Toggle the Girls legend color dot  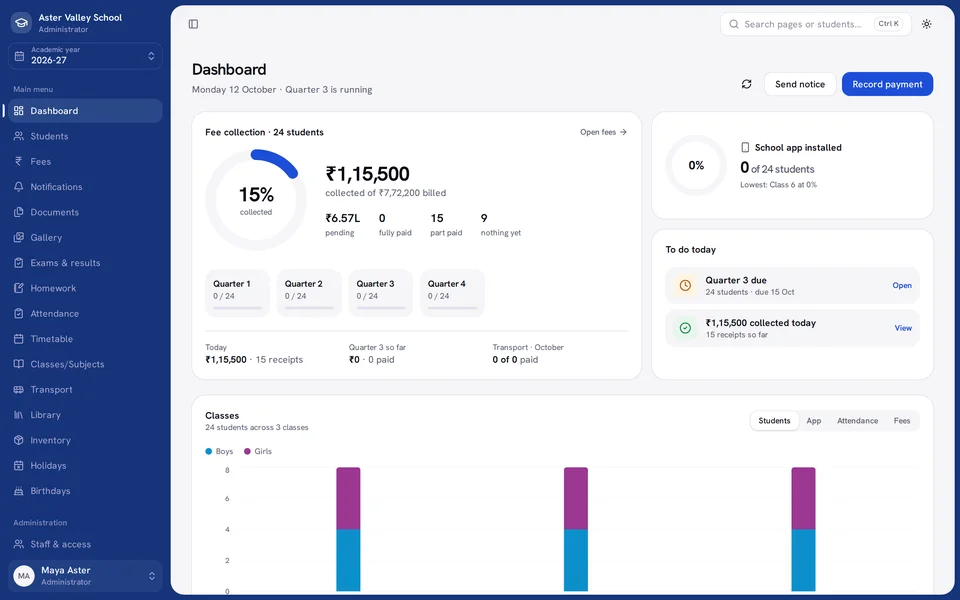(247, 451)
